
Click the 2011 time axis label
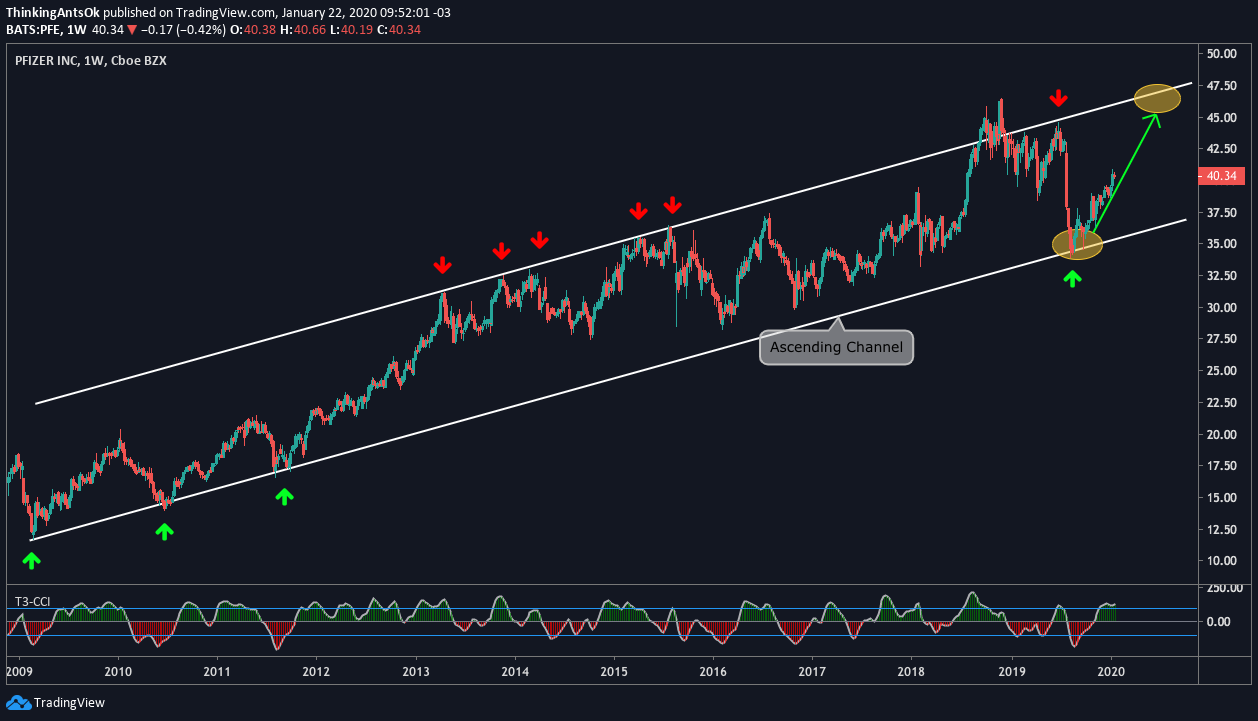coord(218,671)
